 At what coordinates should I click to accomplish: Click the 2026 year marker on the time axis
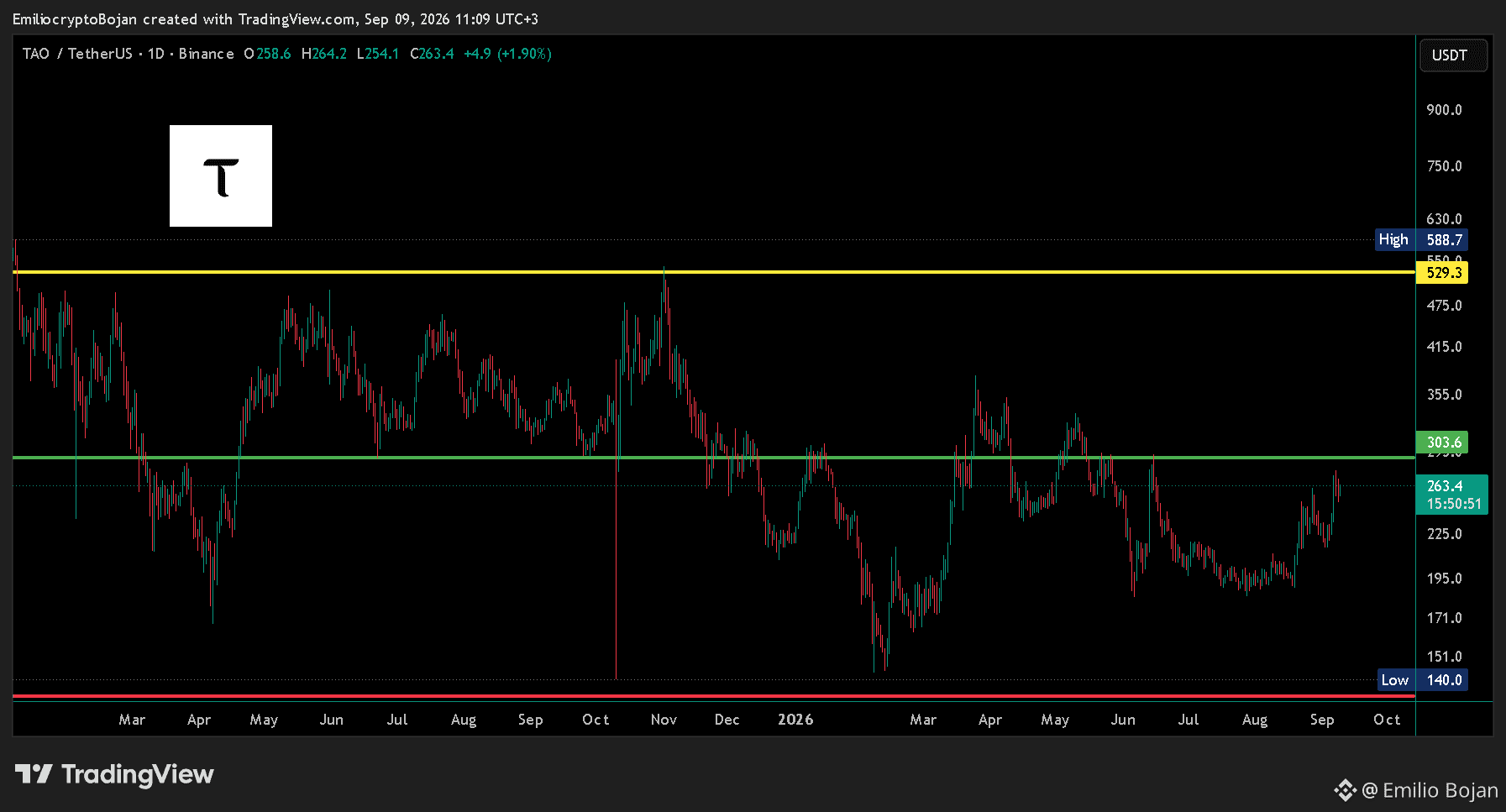(795, 720)
